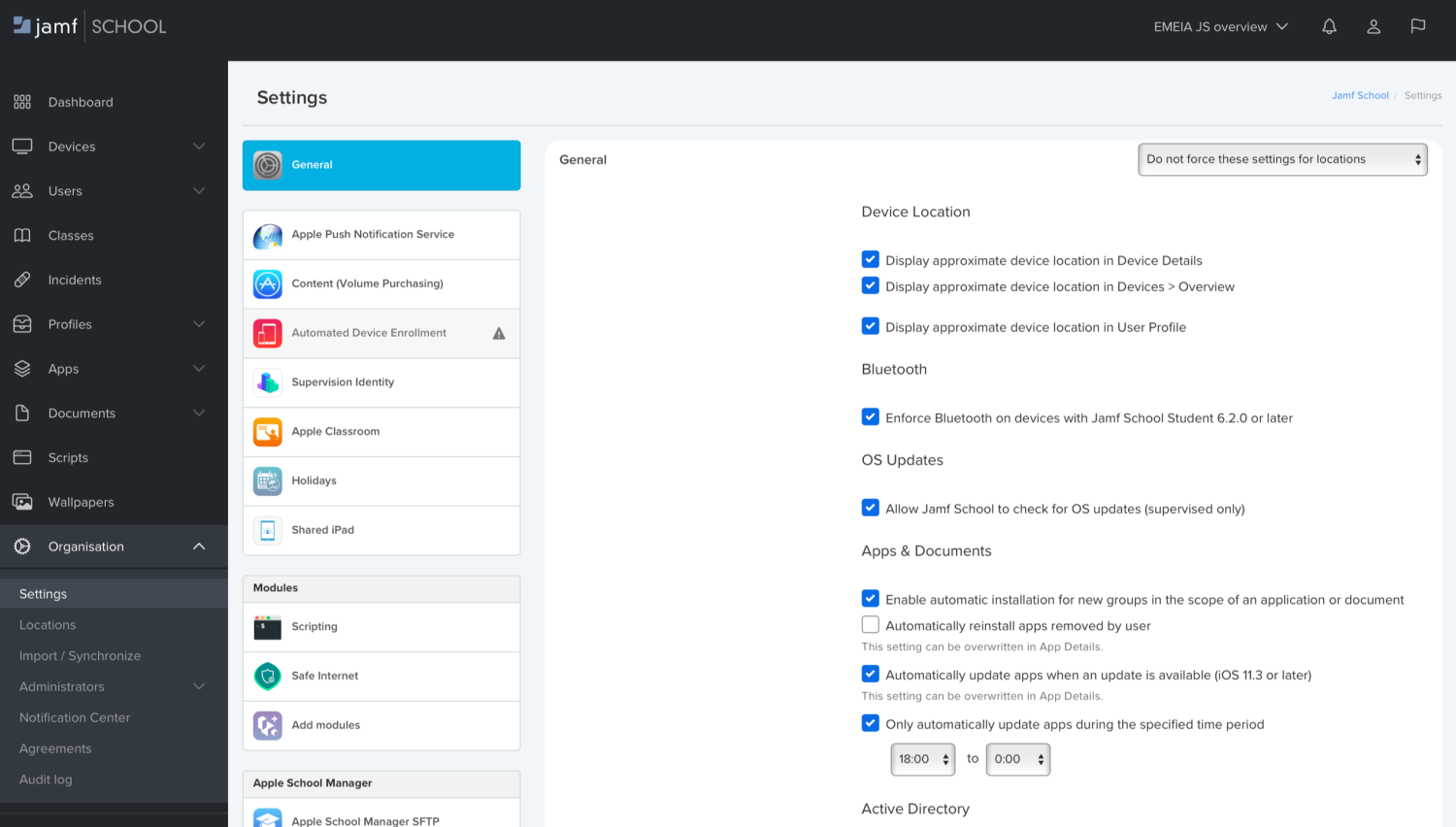Click the Holidays calendar icon
The height and width of the screenshot is (827, 1456).
coord(268,481)
